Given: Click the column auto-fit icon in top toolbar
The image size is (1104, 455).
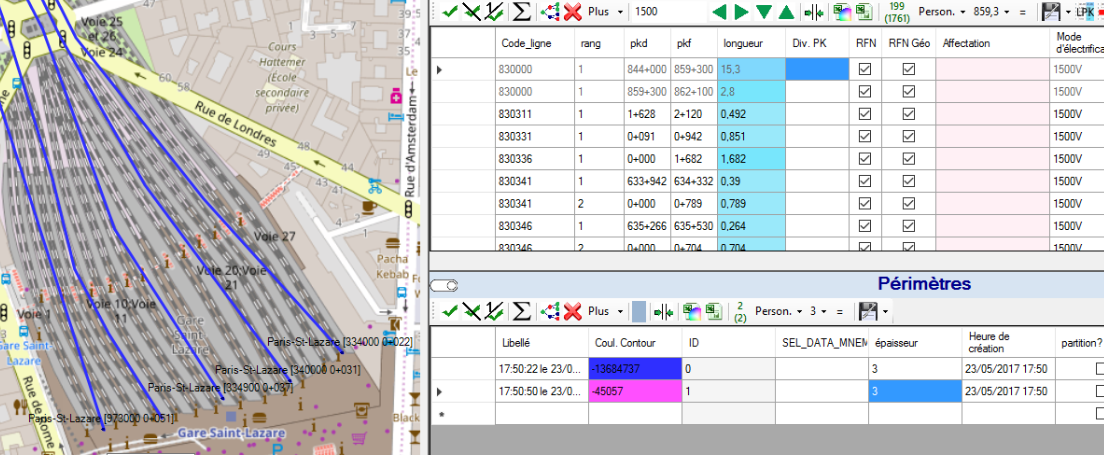Looking at the screenshot, I should [813, 12].
